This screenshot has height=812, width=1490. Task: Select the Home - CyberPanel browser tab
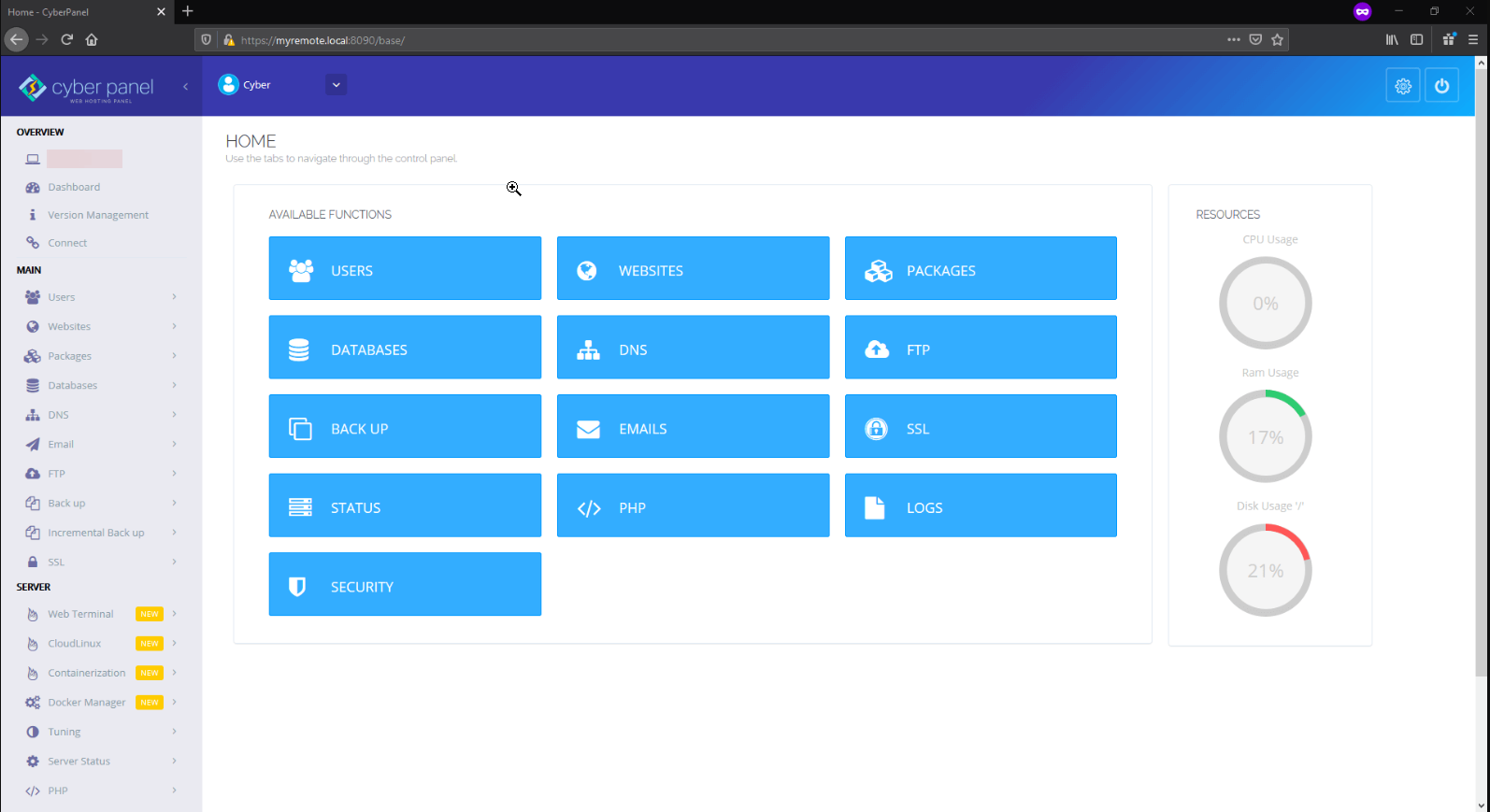click(86, 12)
